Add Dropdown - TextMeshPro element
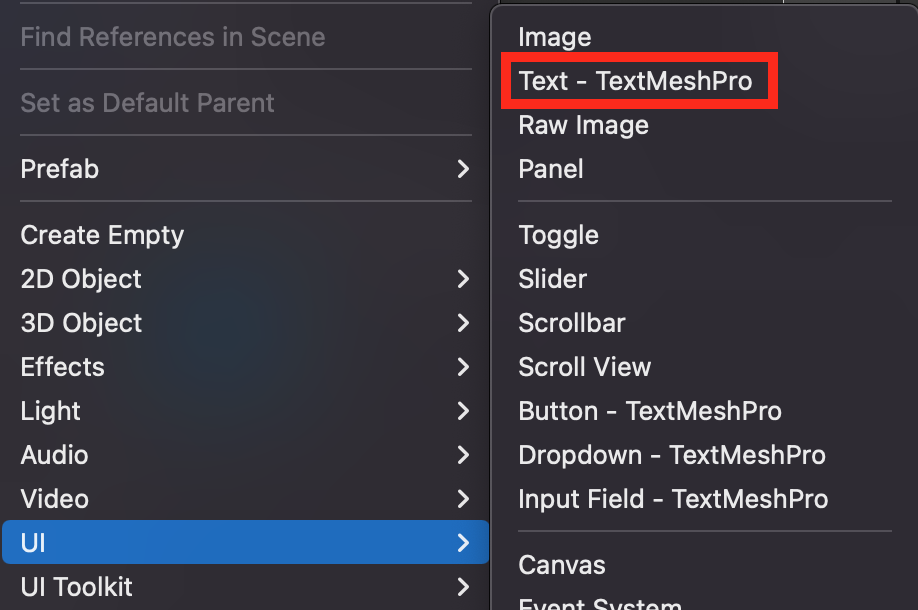The width and height of the screenshot is (918, 610). (x=672, y=455)
